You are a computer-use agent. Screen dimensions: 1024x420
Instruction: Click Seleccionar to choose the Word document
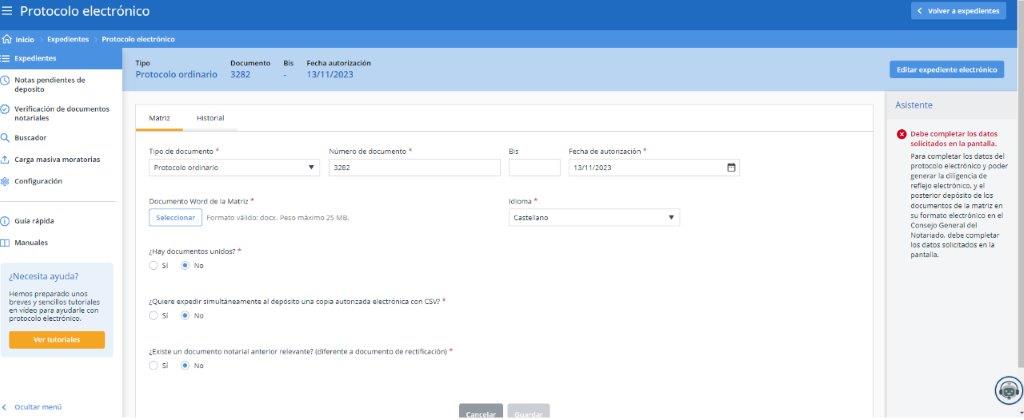click(175, 217)
